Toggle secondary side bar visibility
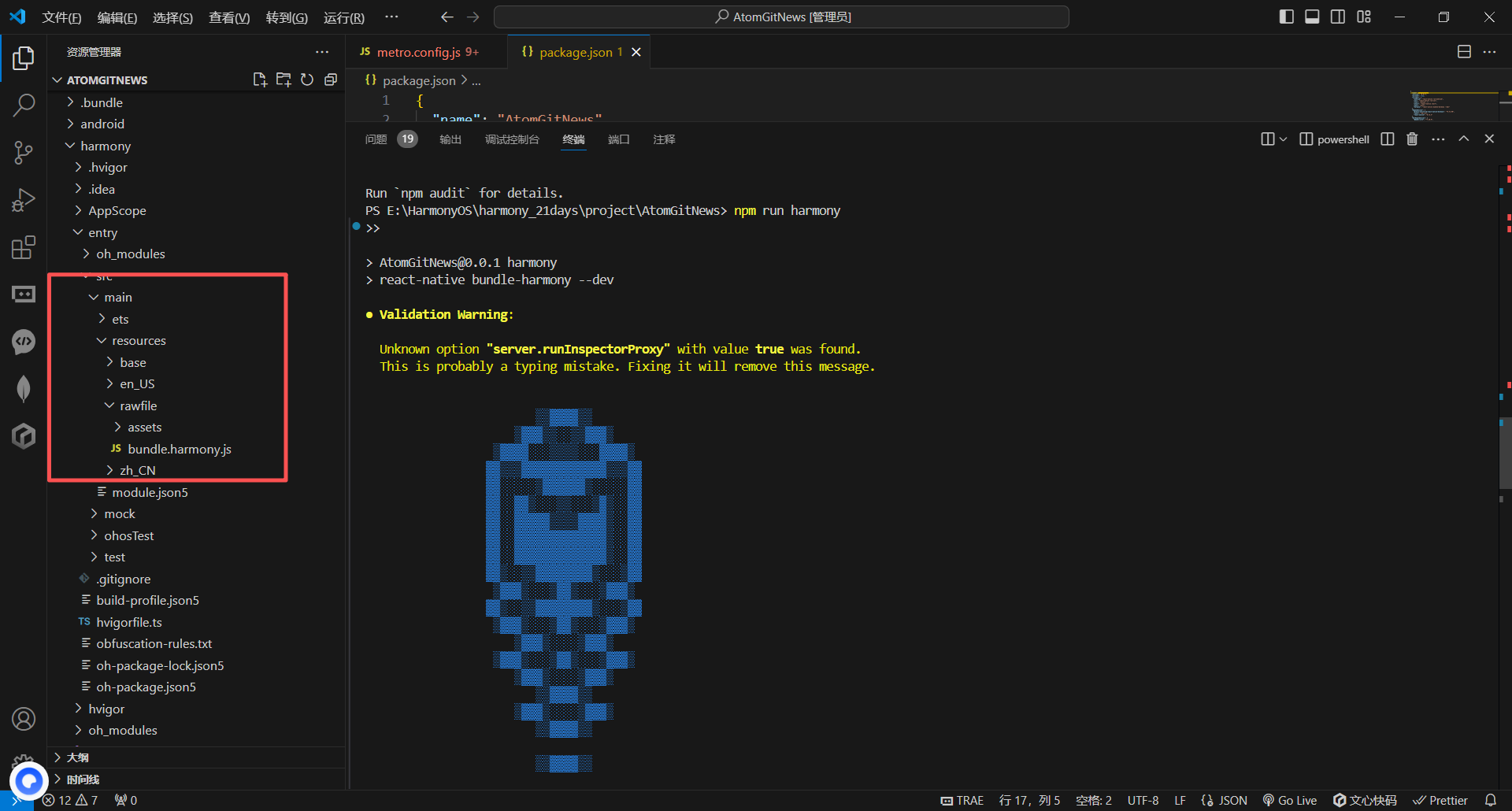The image size is (1512, 811). [x=1338, y=17]
